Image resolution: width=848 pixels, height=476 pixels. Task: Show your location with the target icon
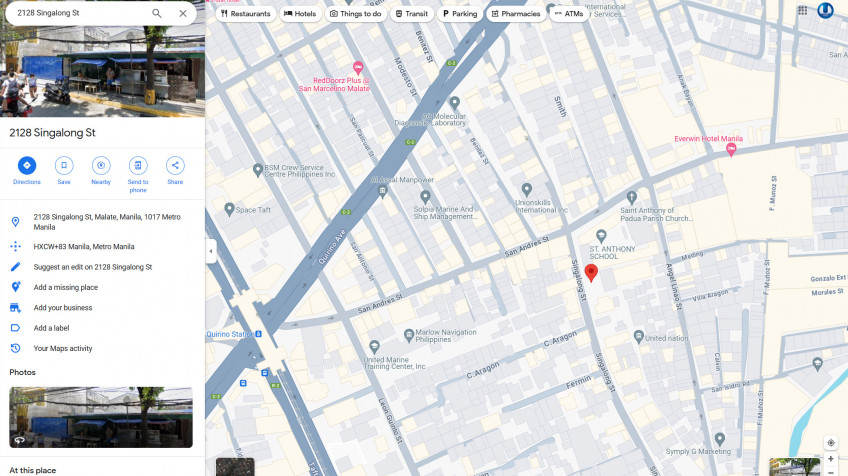(831, 443)
